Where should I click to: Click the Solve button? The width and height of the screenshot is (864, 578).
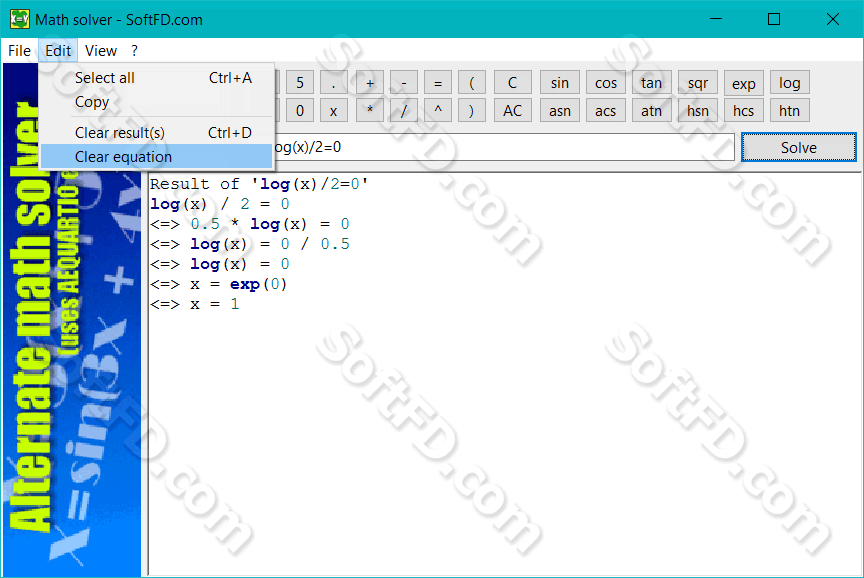pos(798,147)
